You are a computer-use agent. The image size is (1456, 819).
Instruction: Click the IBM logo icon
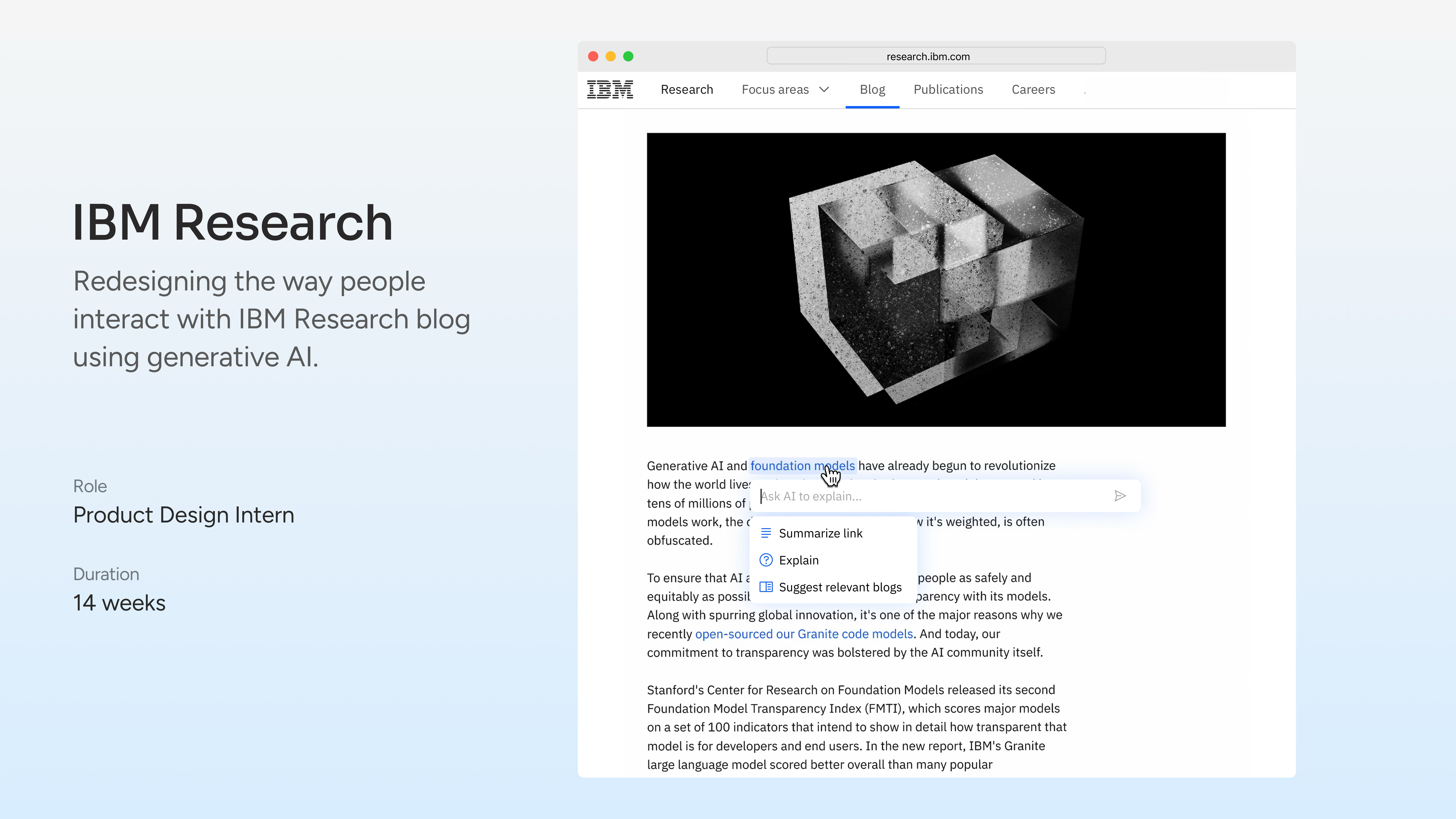pyautogui.click(x=610, y=89)
